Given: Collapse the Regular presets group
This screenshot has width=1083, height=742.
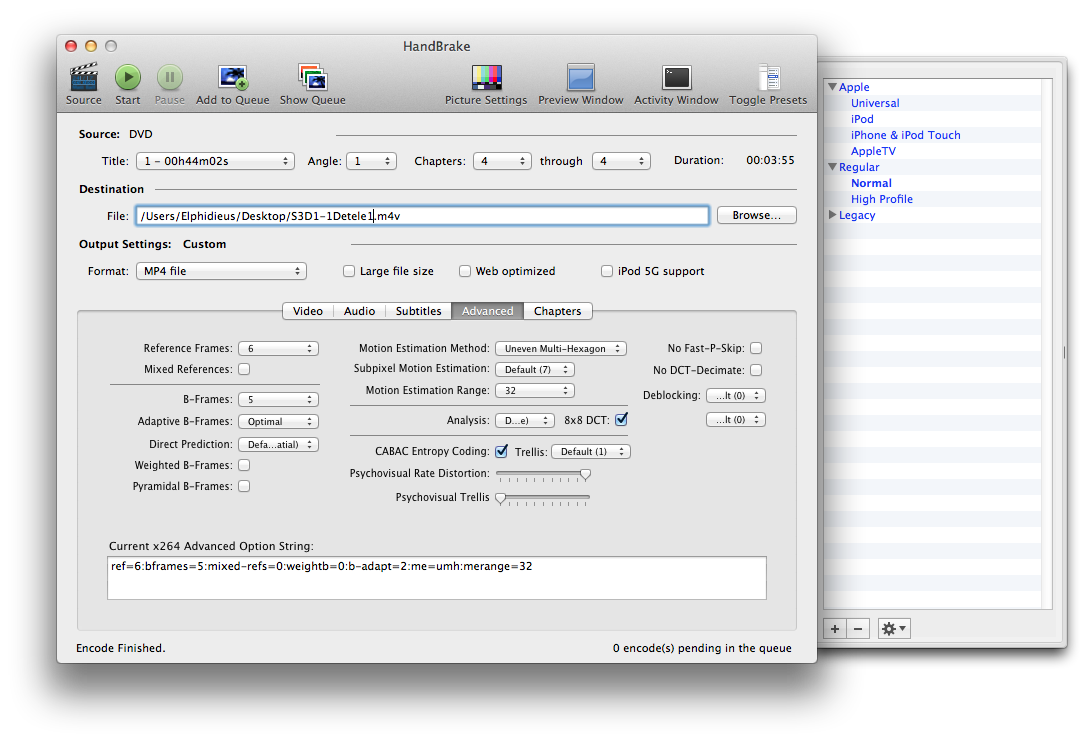Looking at the screenshot, I should pyautogui.click(x=832, y=167).
